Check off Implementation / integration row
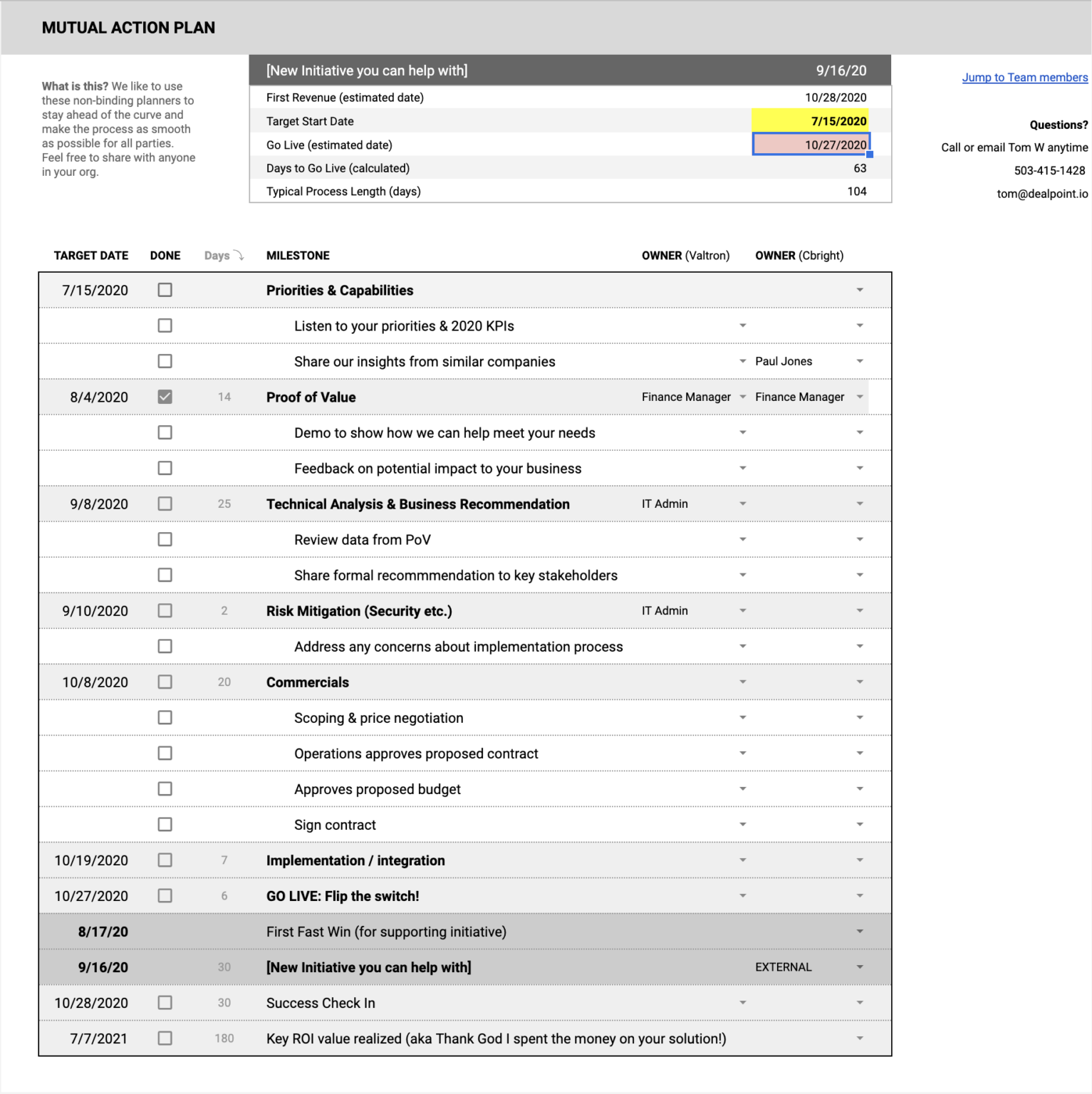 [165, 860]
